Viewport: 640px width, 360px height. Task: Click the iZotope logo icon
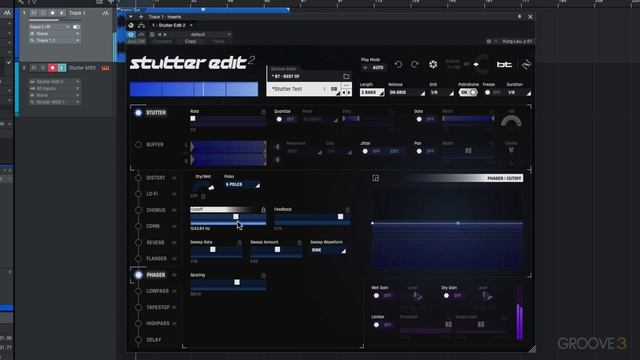(527, 64)
